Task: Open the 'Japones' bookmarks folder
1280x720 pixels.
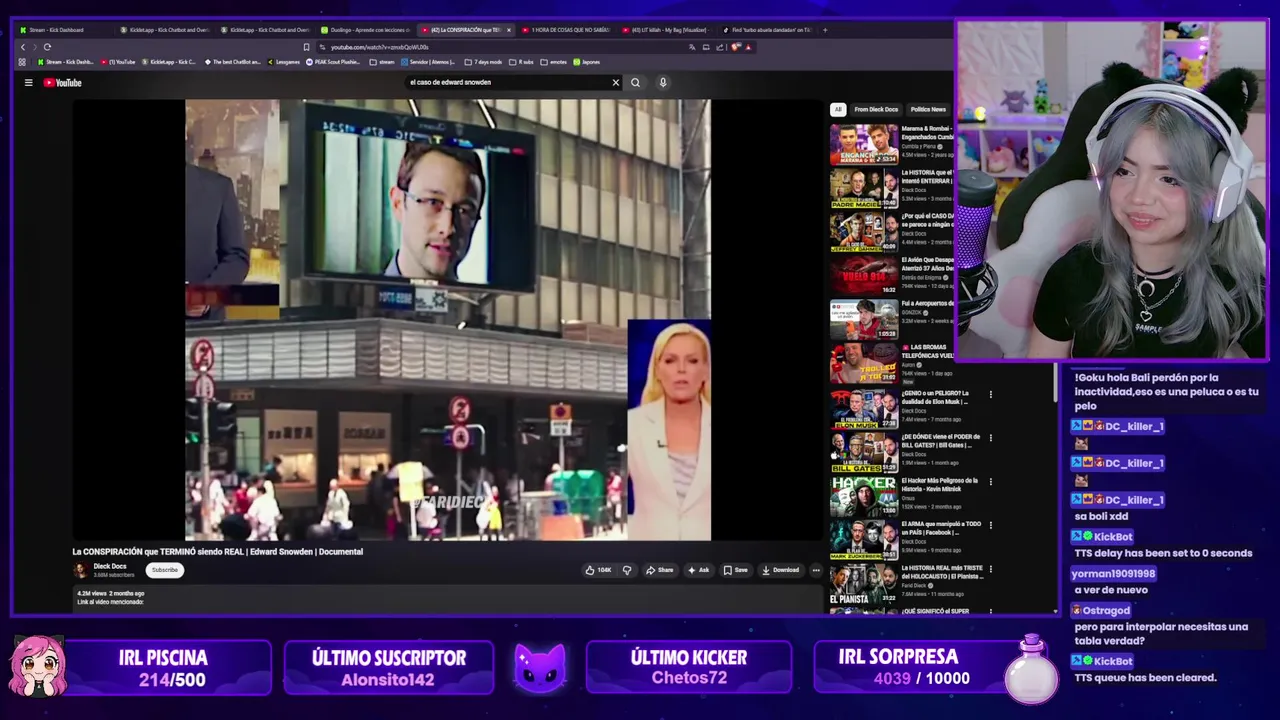Action: coord(587,62)
